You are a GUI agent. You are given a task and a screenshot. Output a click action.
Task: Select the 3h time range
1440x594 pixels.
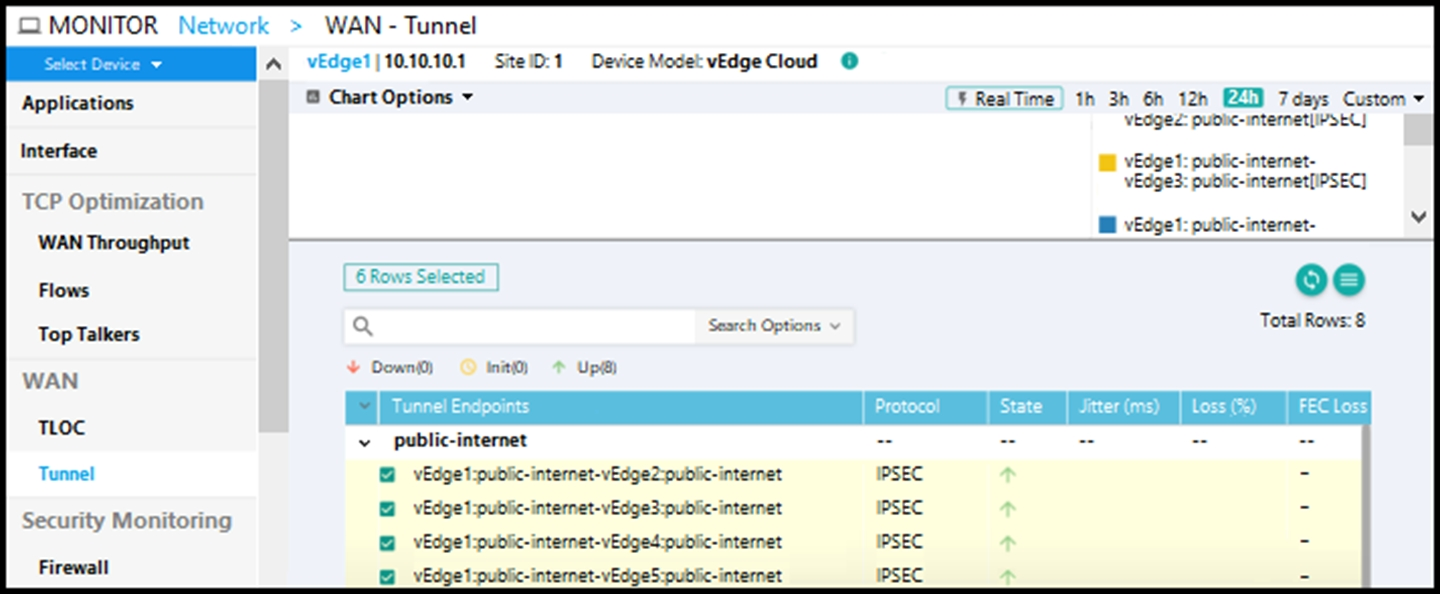(x=1118, y=98)
